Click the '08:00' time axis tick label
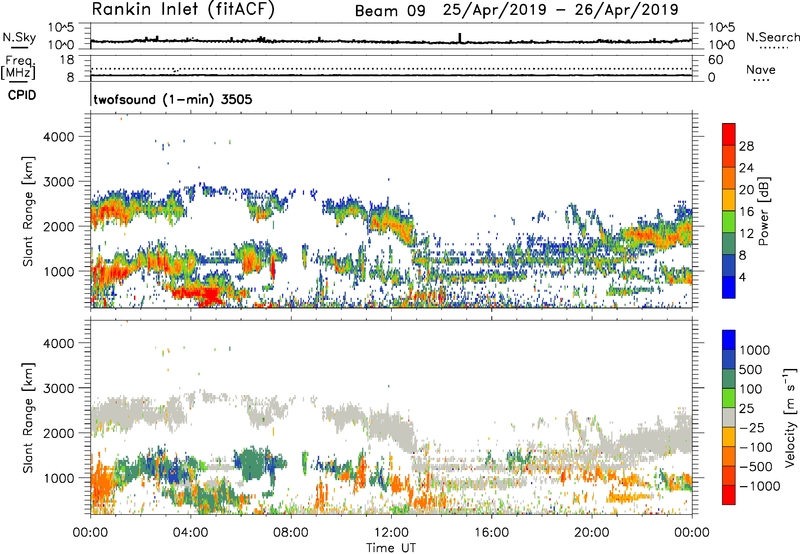The height and width of the screenshot is (554, 800). 291,533
